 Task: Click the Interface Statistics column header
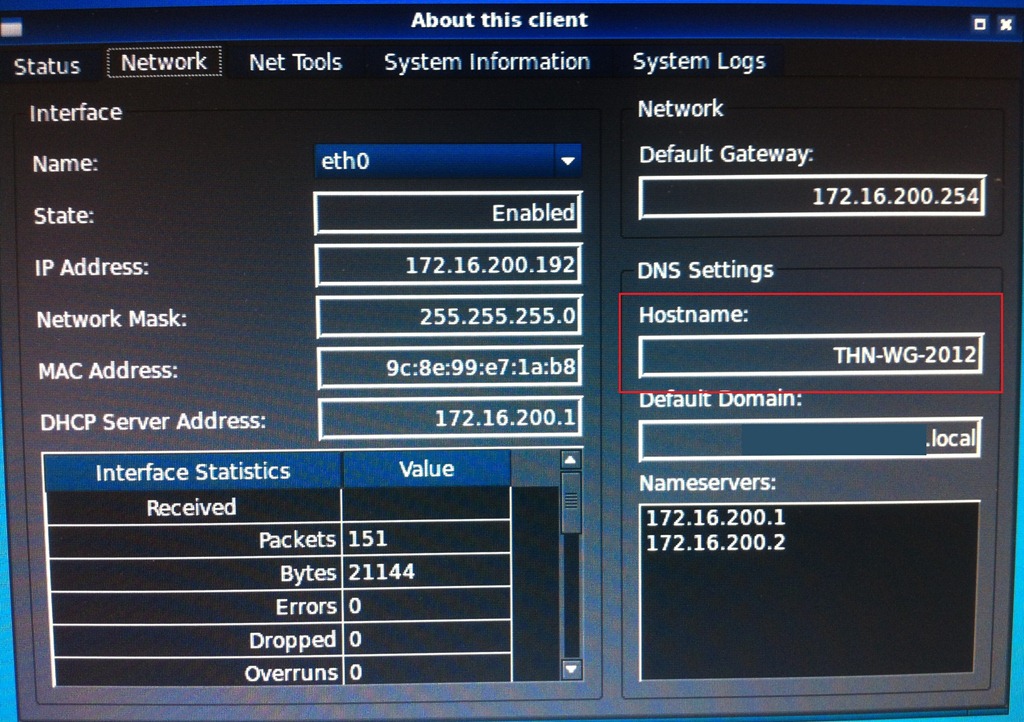coord(192,471)
